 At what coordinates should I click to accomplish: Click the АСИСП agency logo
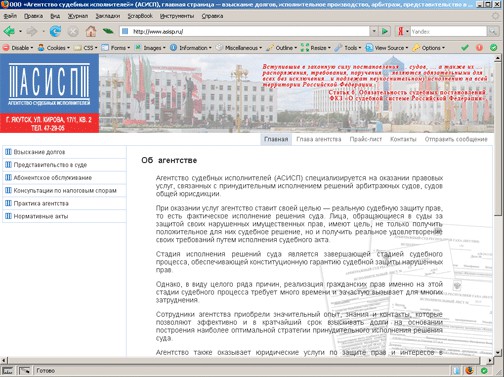click(49, 84)
